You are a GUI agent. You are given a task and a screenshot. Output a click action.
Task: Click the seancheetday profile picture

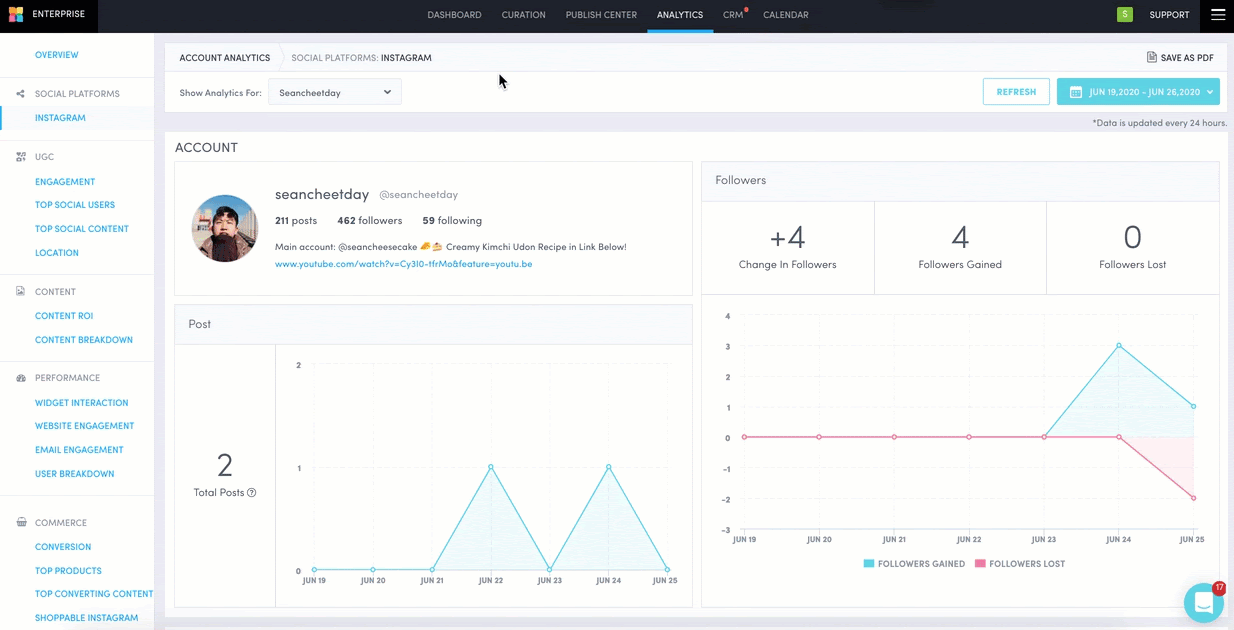click(225, 228)
